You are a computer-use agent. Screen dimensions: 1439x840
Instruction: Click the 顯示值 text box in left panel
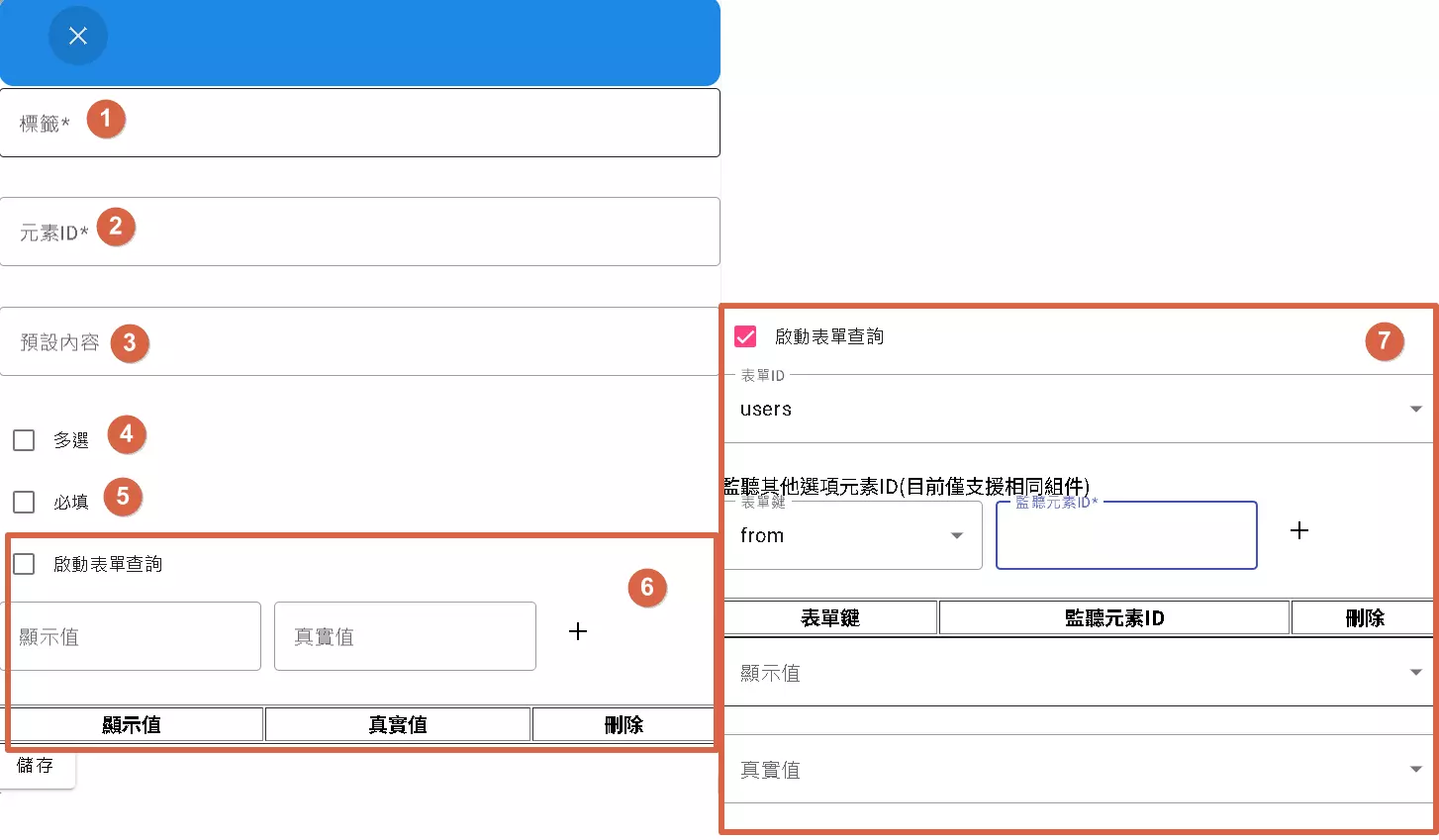tap(134, 636)
